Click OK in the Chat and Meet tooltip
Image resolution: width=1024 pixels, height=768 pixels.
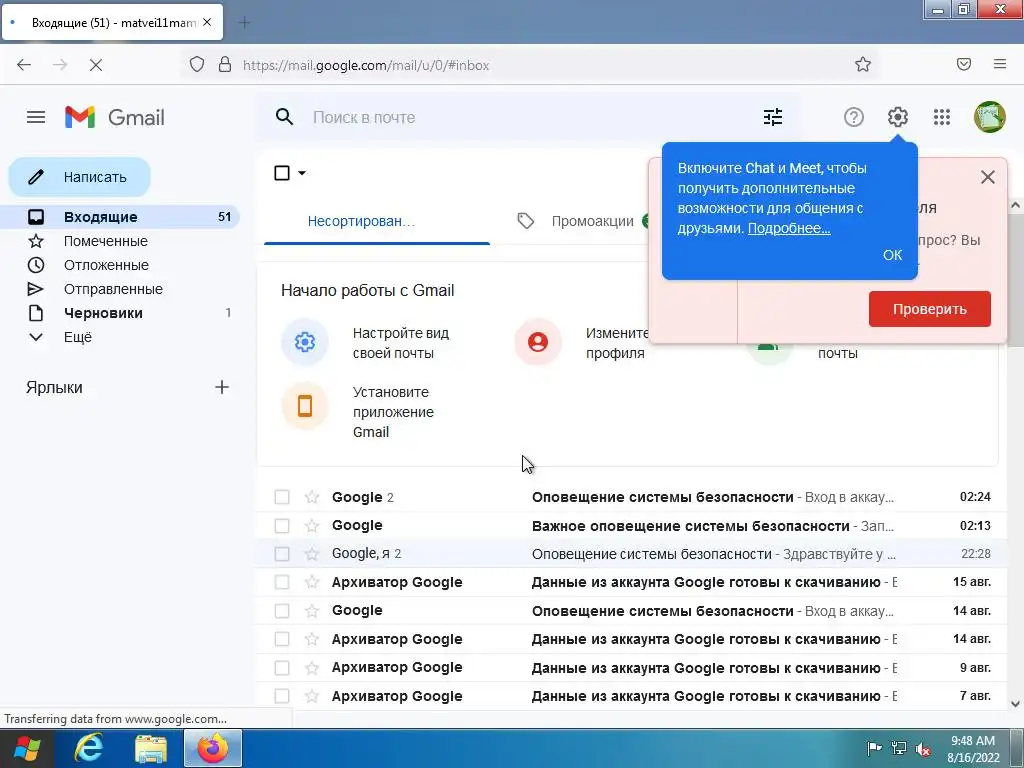[x=892, y=255]
